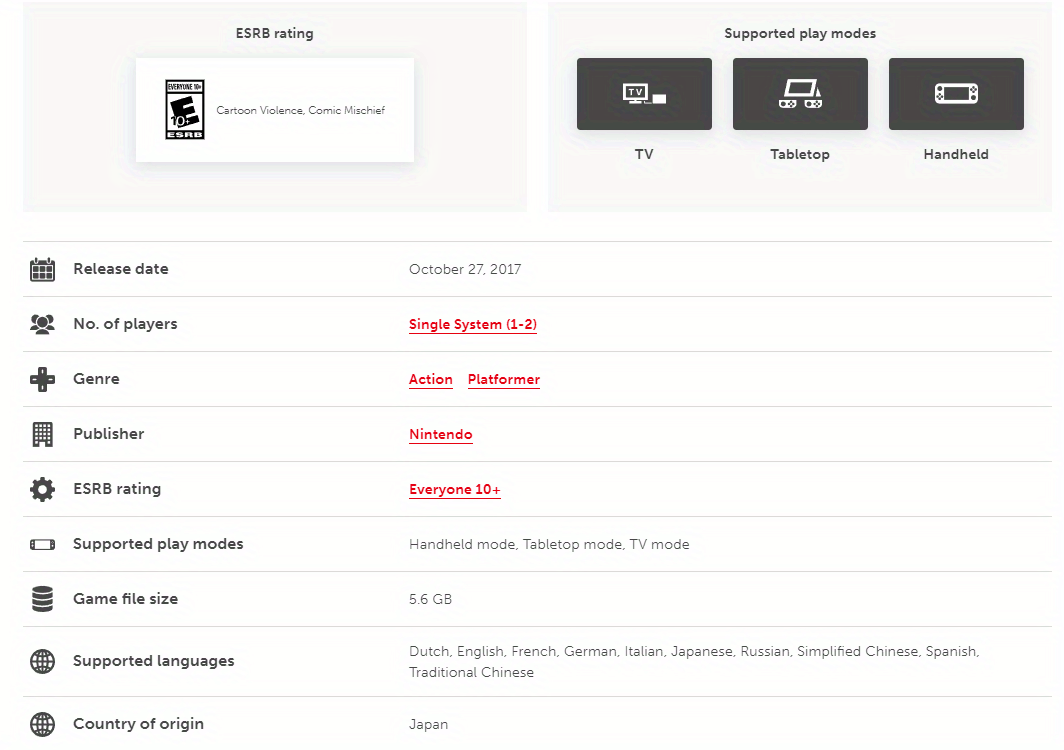Open the Nintendo publisher link

coord(440,435)
